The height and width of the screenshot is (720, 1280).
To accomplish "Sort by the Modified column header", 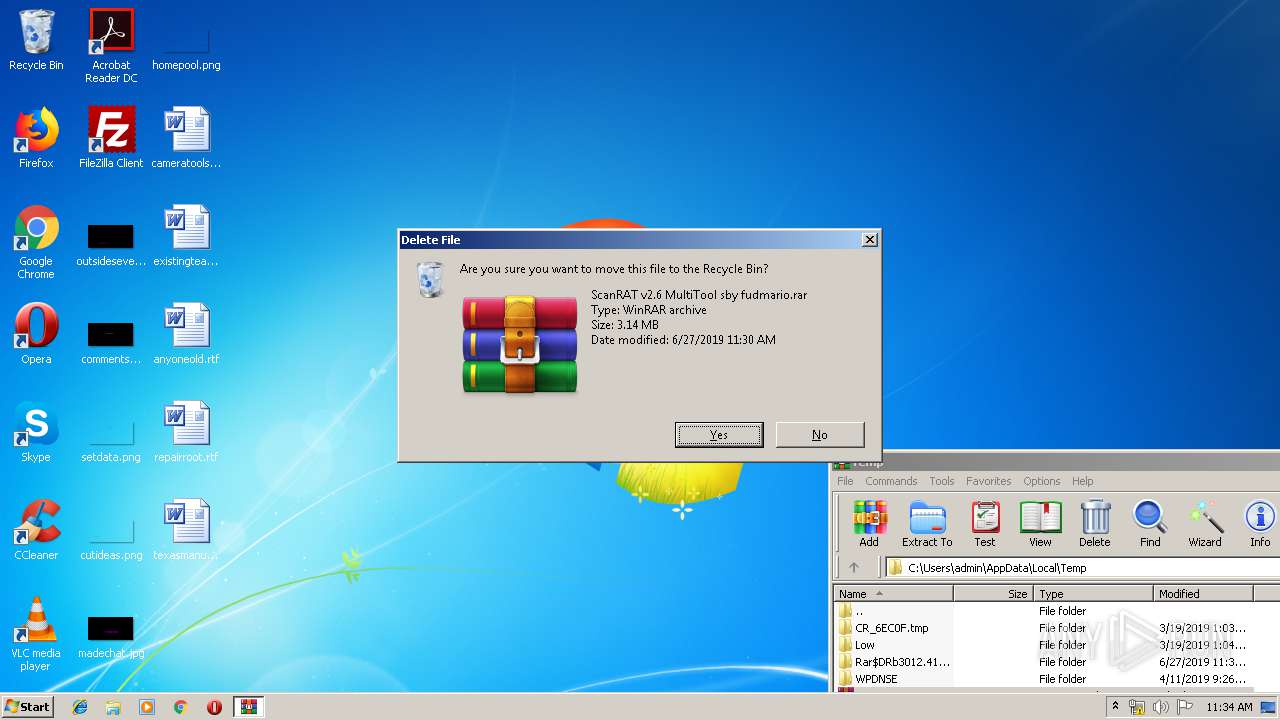I will [x=1204, y=594].
